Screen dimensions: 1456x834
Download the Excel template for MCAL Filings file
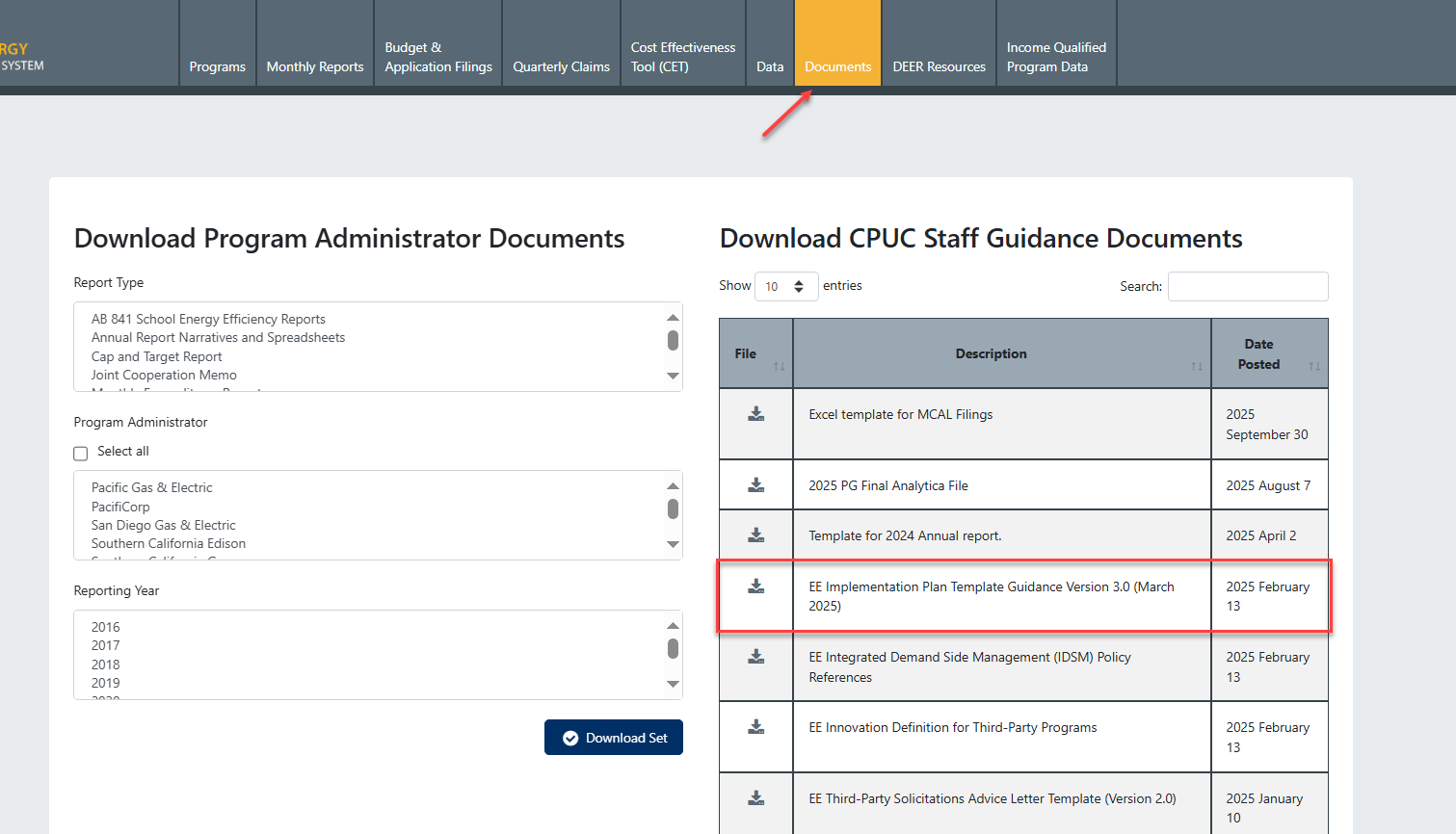[x=756, y=414]
